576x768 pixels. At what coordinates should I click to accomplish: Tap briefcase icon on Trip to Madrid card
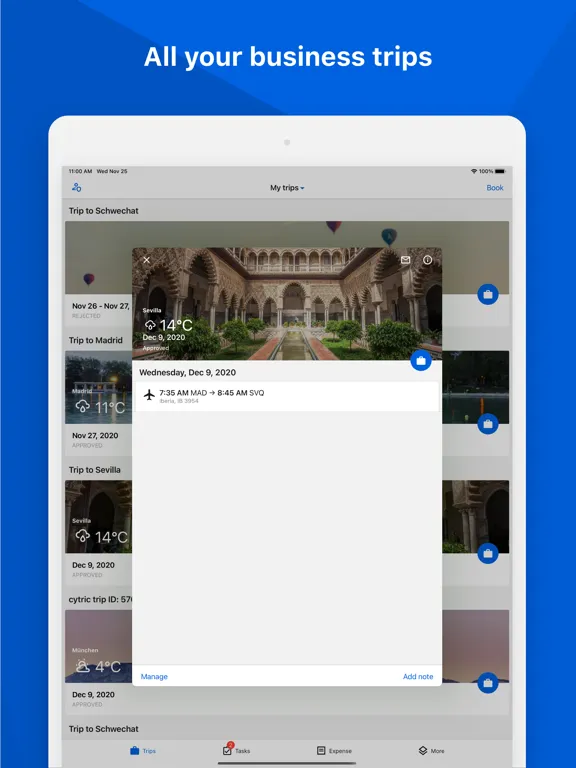click(488, 424)
